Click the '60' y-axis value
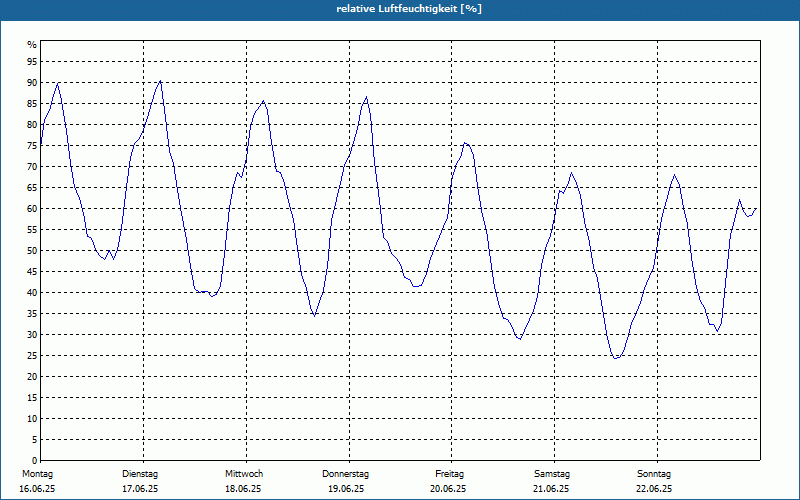This screenshot has height=500, width=800. pyautogui.click(x=32, y=209)
